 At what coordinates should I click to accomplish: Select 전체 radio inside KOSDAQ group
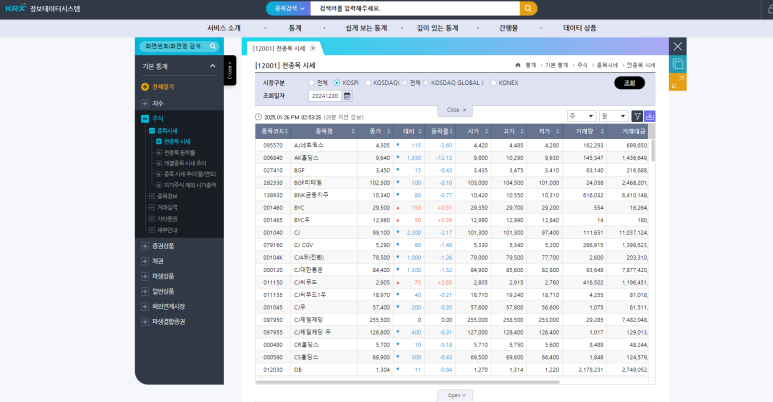click(404, 83)
